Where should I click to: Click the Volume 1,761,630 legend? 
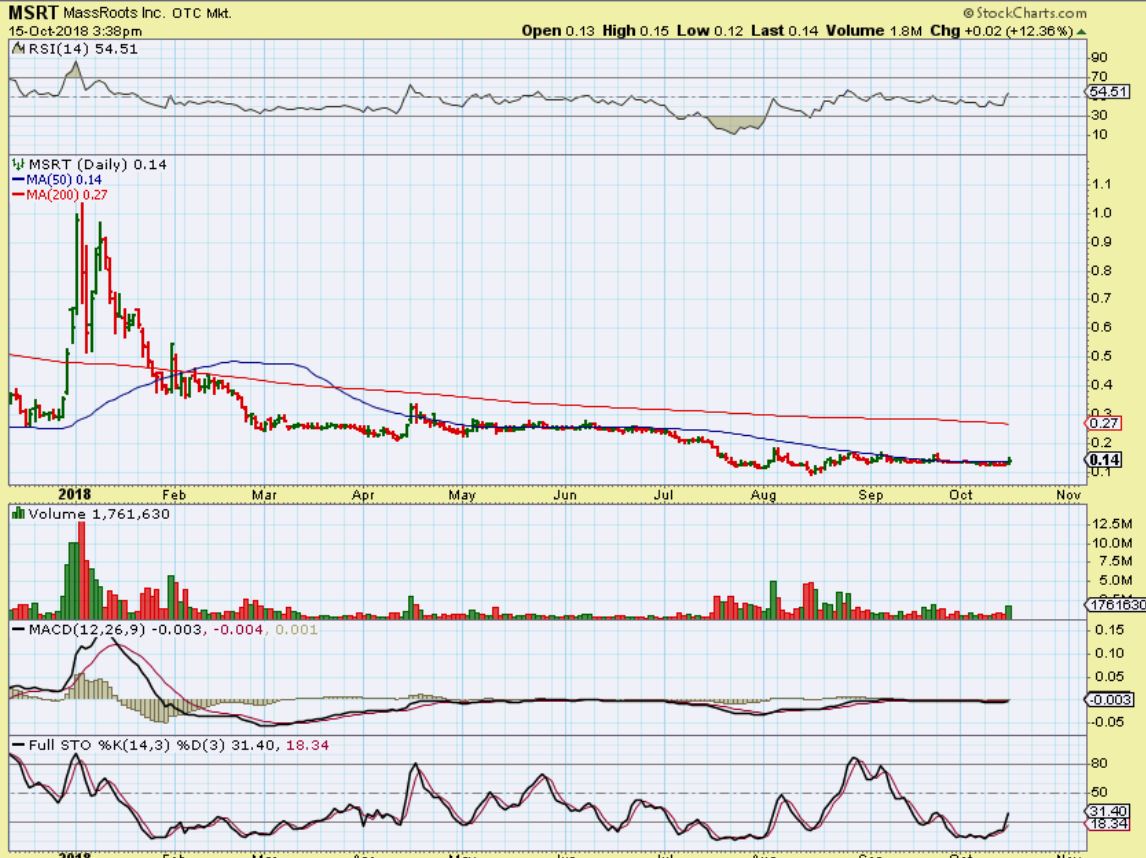coord(99,515)
